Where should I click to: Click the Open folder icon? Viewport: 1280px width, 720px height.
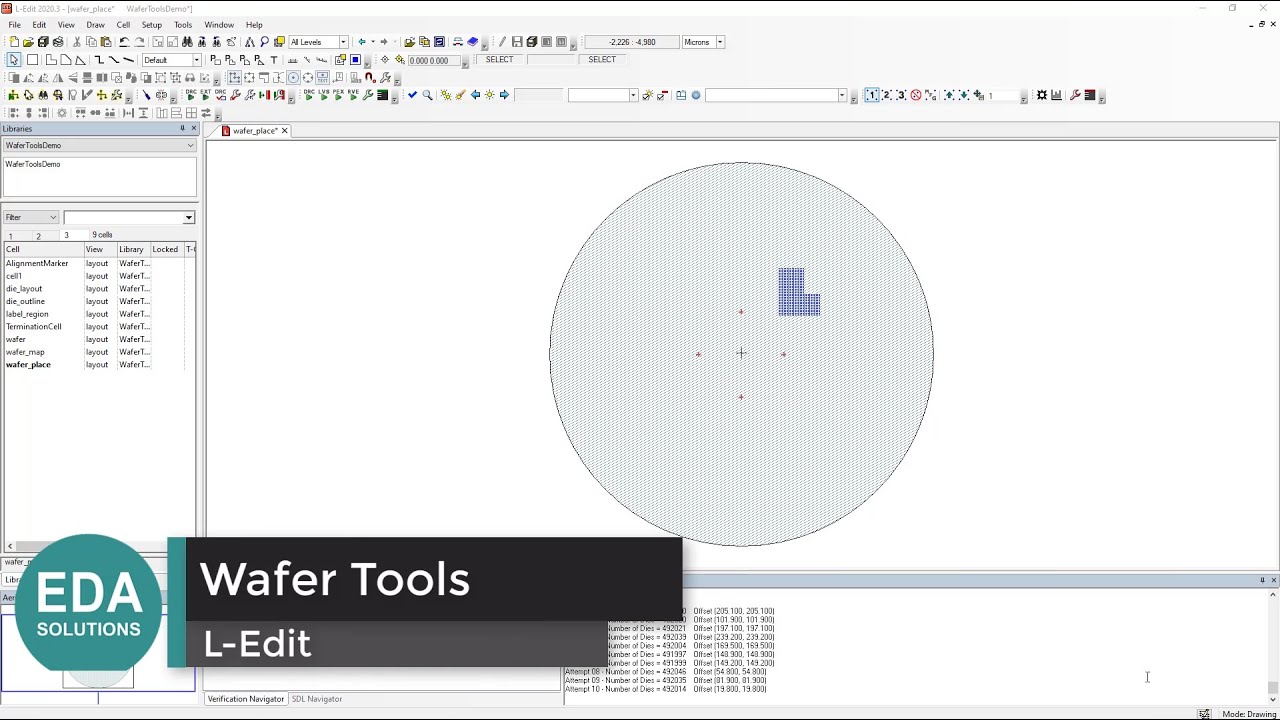pos(28,42)
